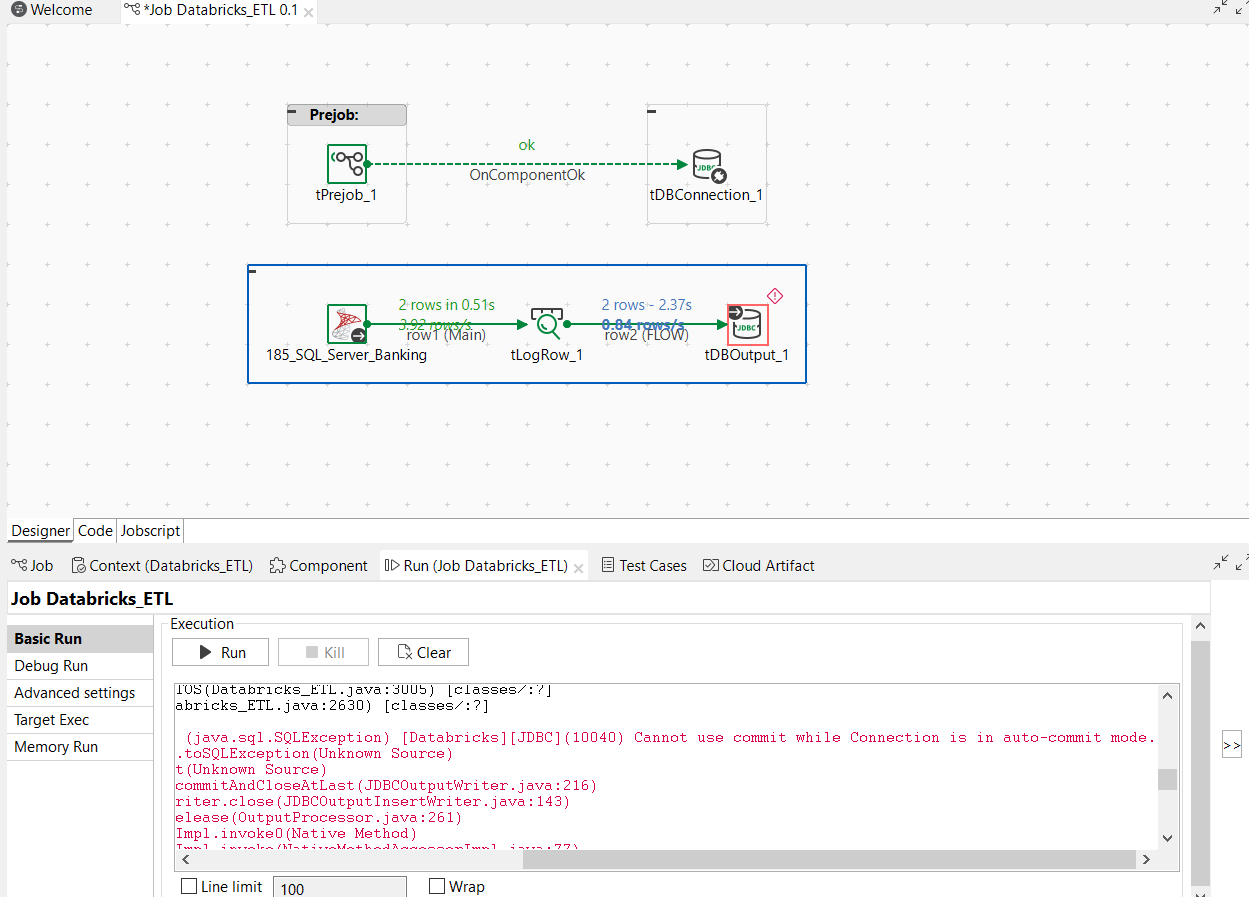Enable the Line limit checkbox

click(189, 886)
